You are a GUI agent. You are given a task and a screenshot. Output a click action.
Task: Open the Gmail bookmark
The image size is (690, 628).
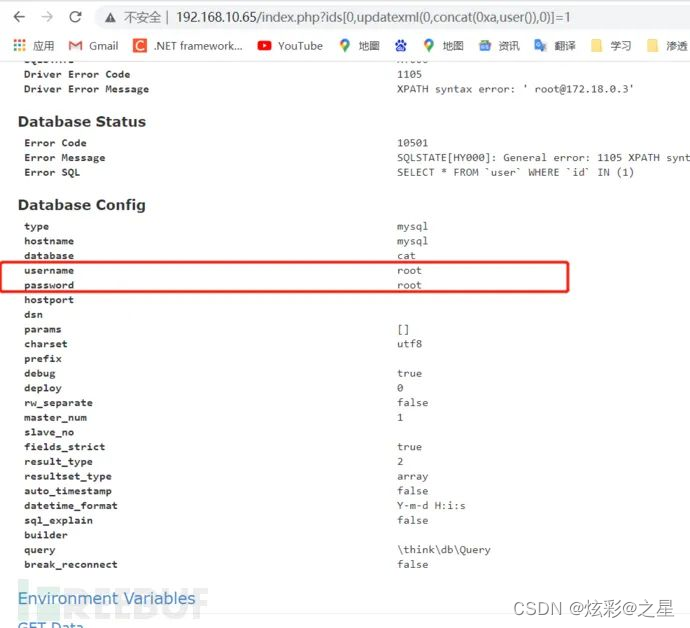[x=93, y=45]
